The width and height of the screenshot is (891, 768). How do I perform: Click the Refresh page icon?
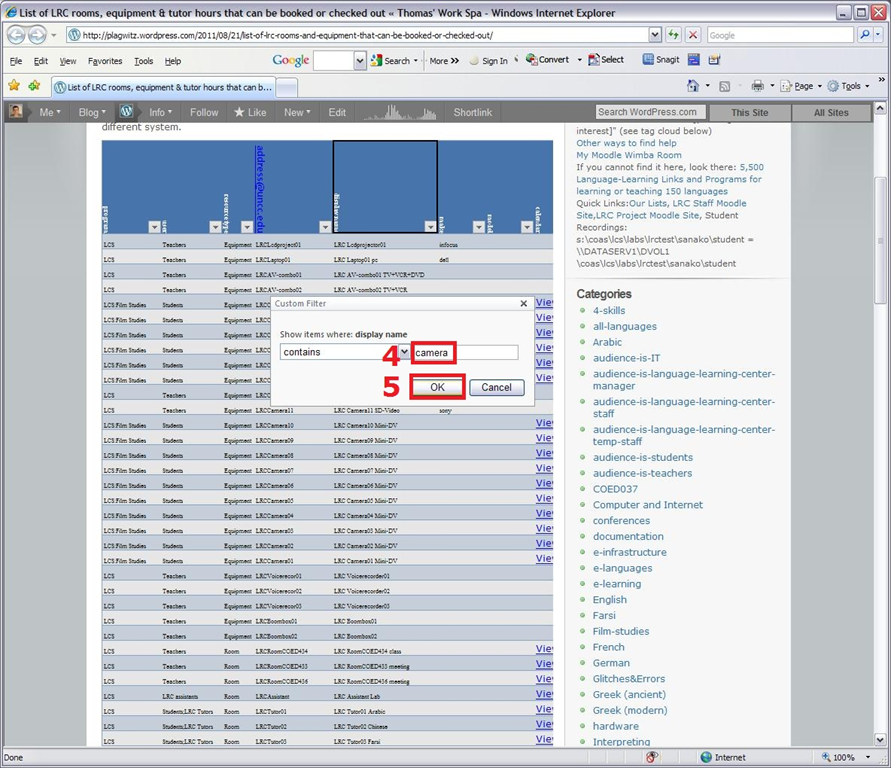(x=674, y=35)
